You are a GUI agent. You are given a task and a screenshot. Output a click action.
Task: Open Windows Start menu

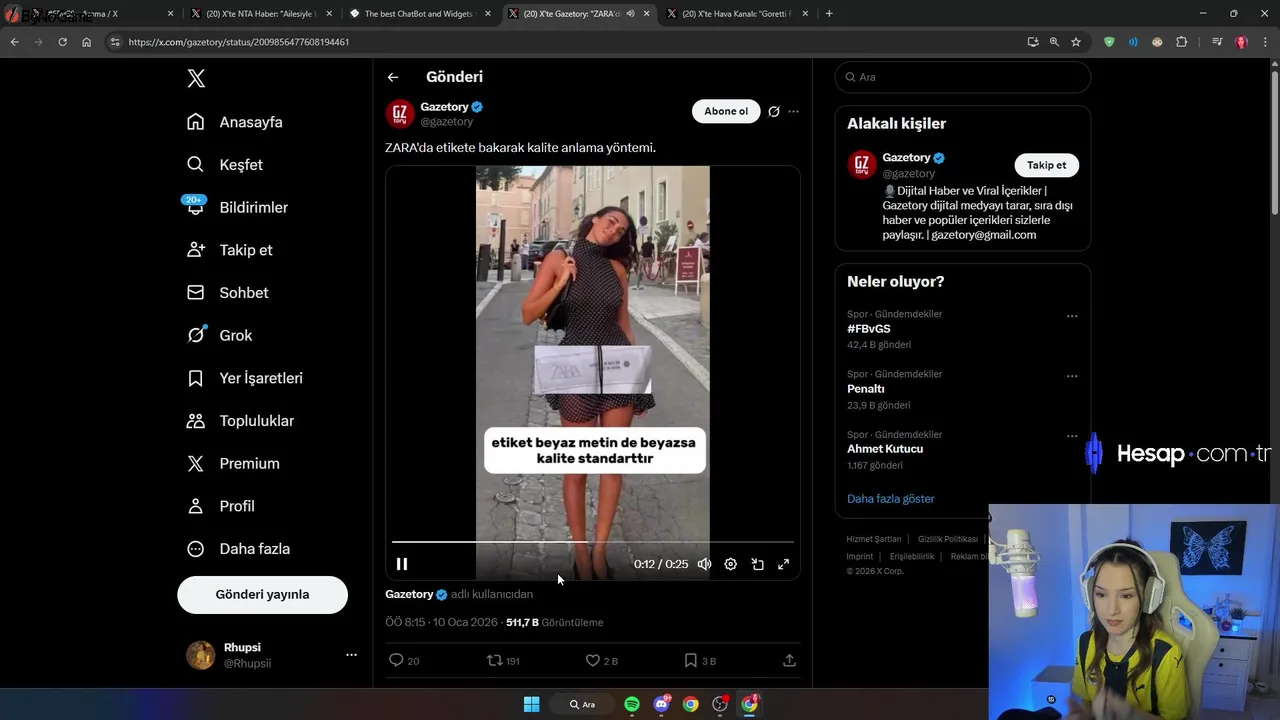tap(532, 704)
